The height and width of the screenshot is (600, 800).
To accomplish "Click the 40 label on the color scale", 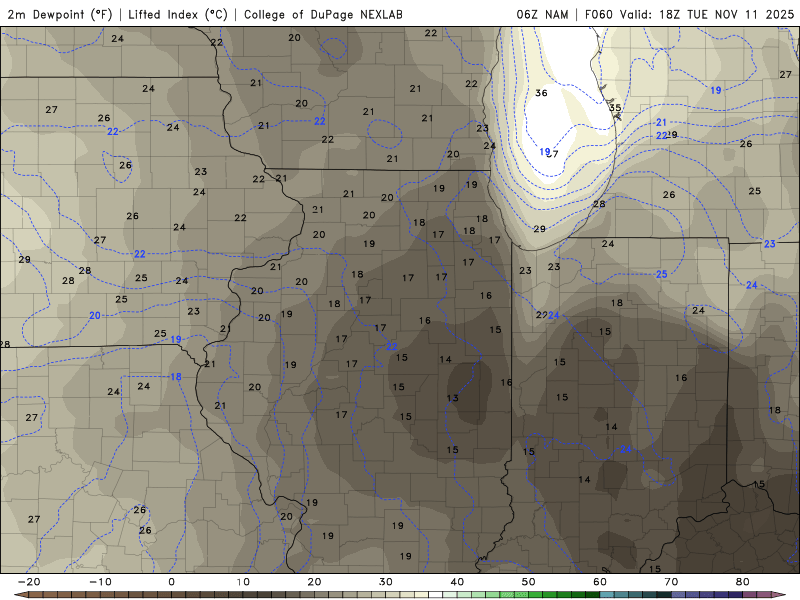I will tap(457, 582).
